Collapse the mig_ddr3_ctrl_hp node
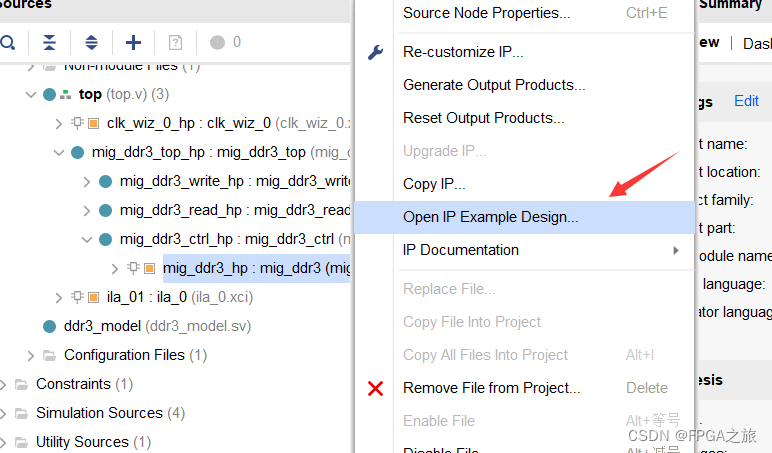The image size is (772, 453). point(87,240)
